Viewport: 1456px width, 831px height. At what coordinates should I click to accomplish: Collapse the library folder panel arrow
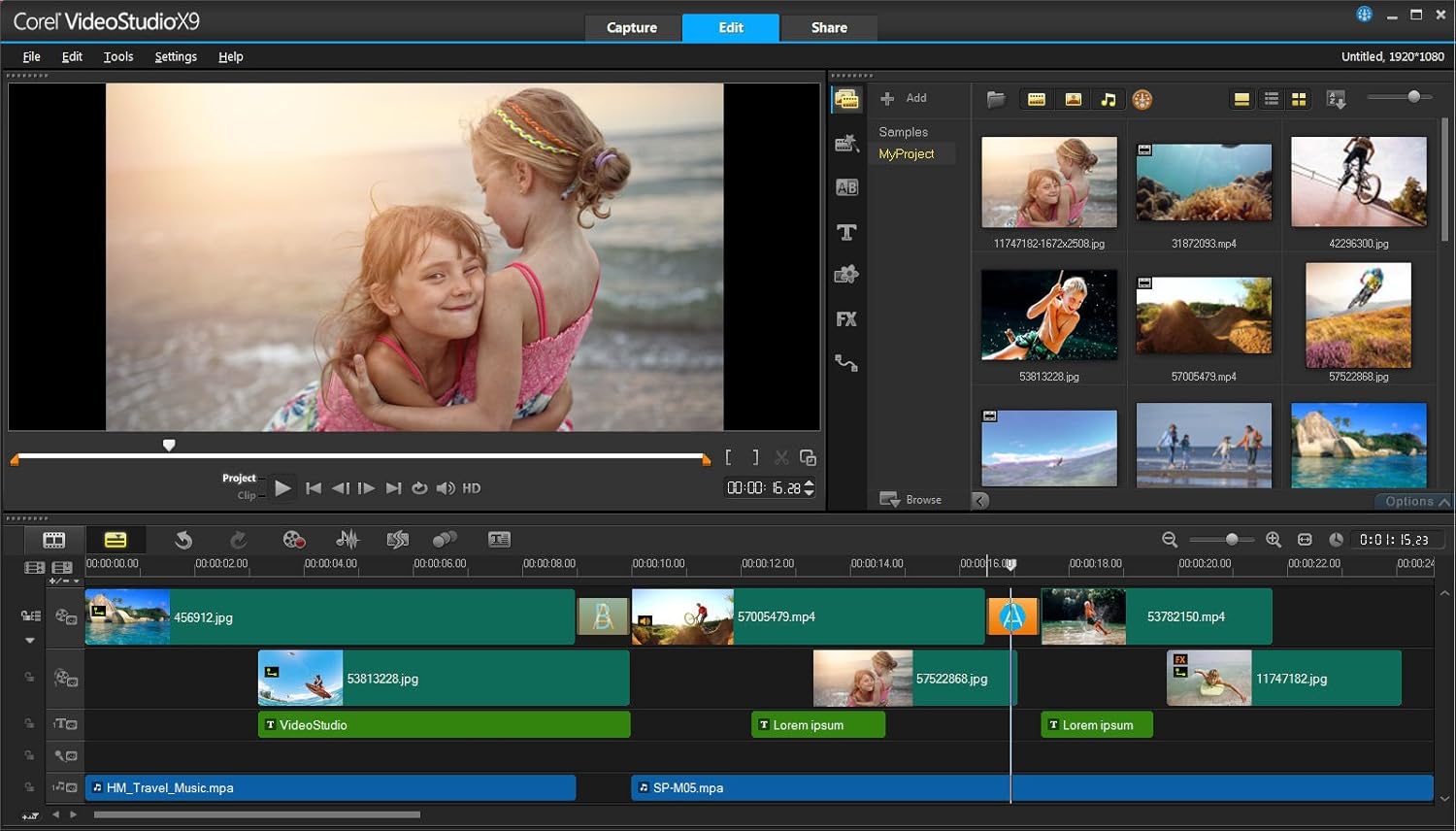point(980,501)
